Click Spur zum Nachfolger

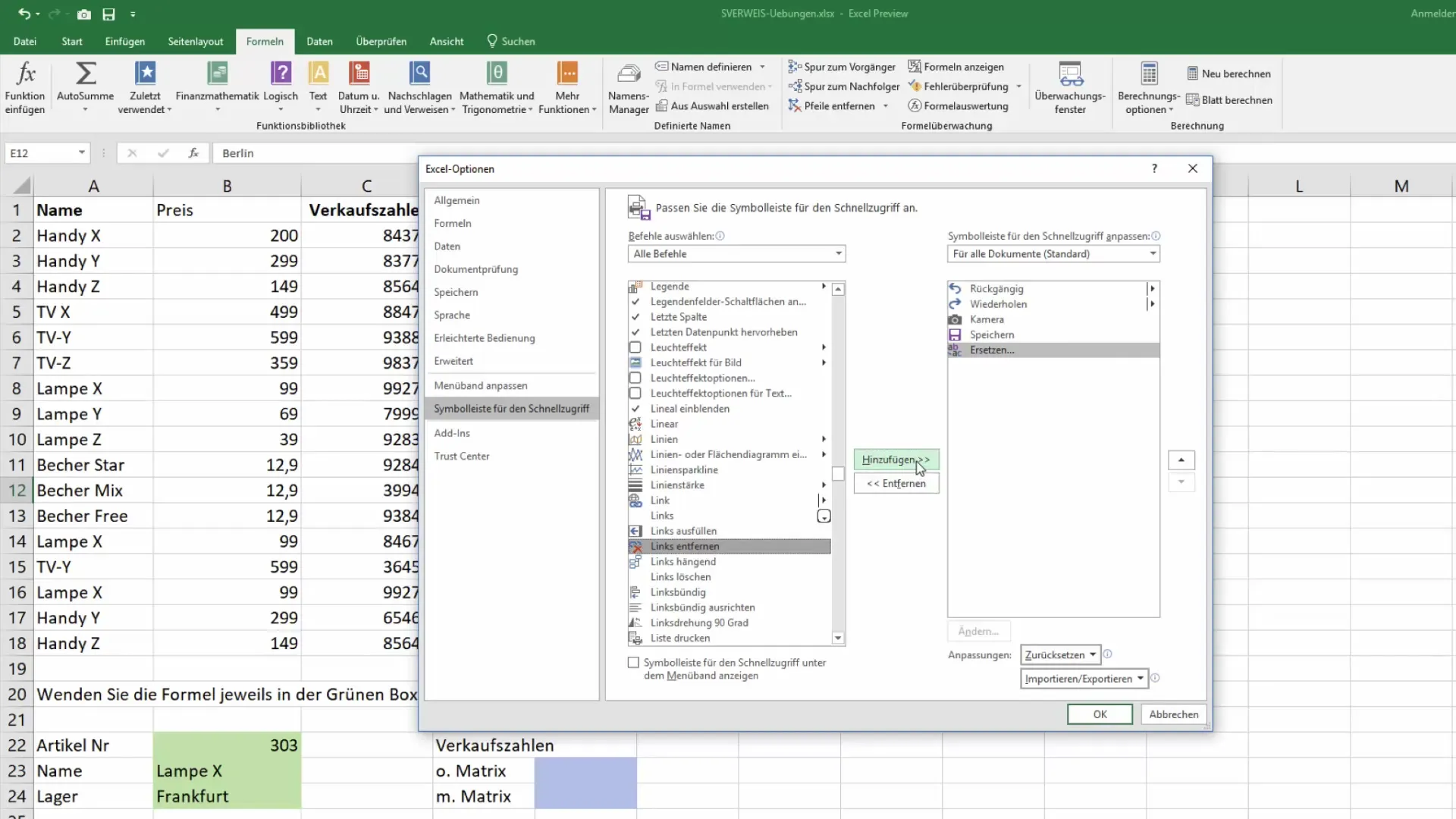[x=843, y=86]
